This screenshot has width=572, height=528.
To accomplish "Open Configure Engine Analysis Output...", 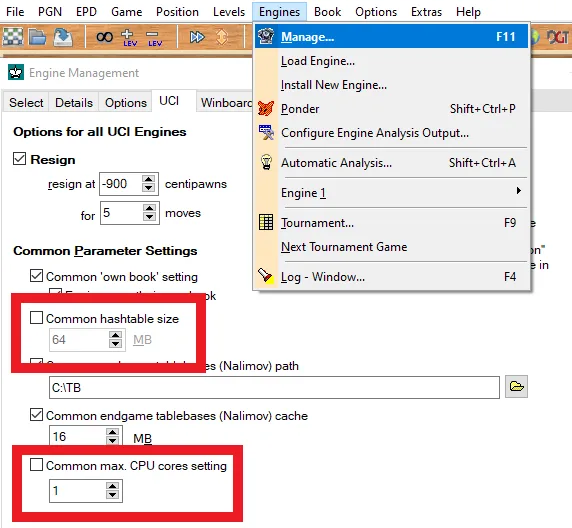I will click(x=391, y=133).
